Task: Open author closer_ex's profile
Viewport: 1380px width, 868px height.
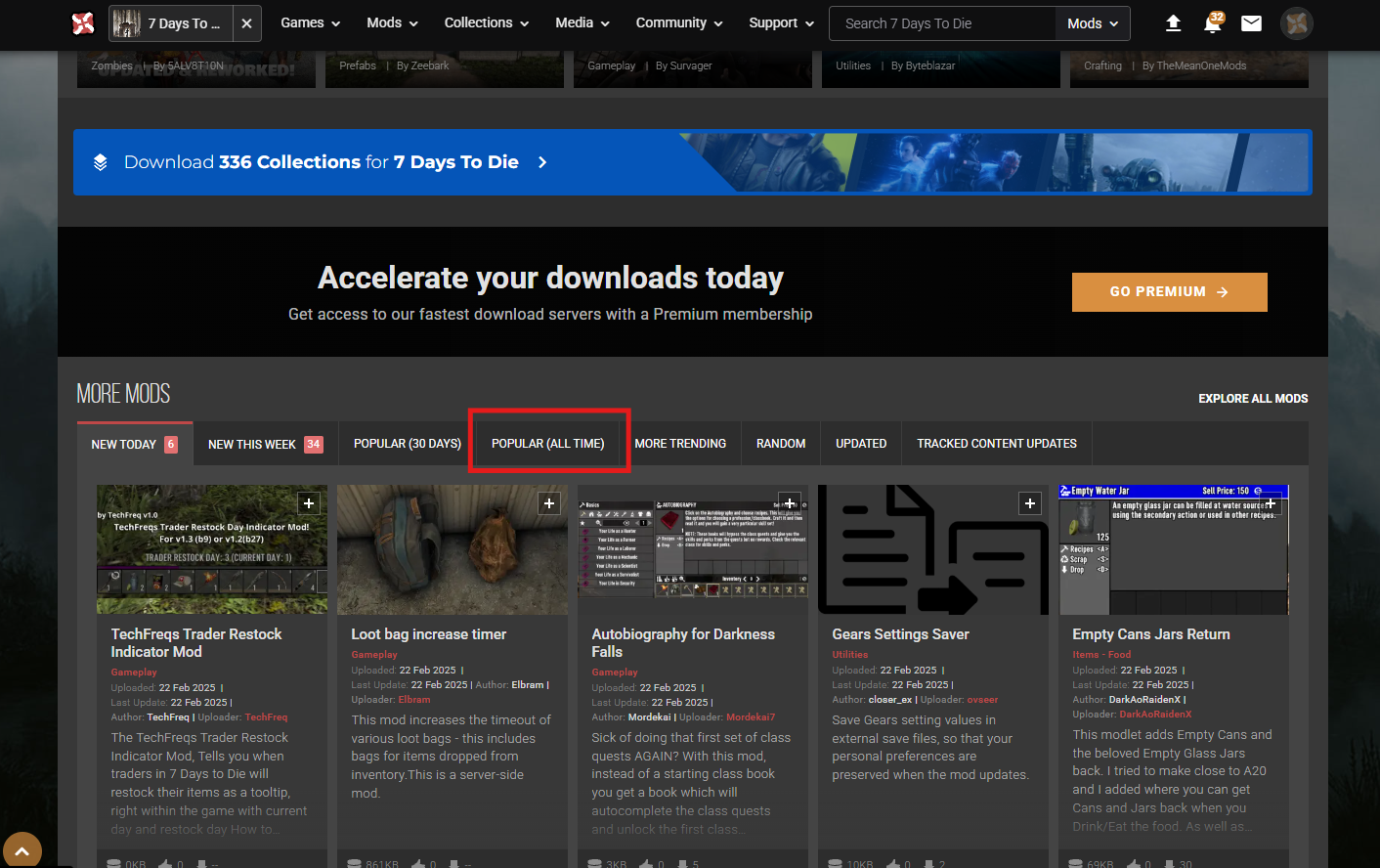Action: coord(890,700)
